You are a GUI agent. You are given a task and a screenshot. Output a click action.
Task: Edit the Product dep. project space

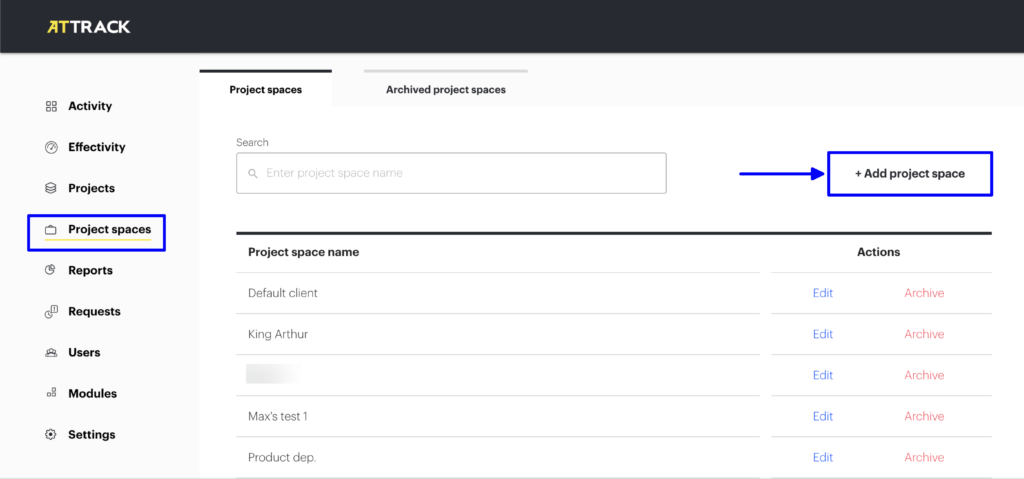click(x=823, y=457)
